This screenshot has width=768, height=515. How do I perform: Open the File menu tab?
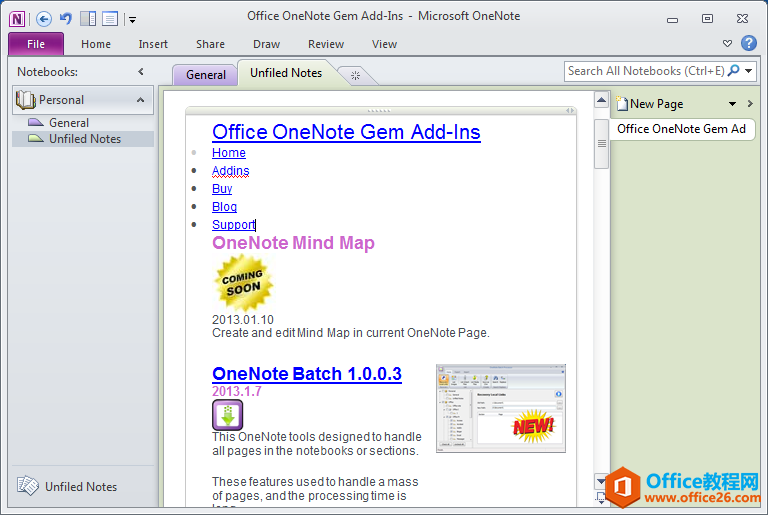pyautogui.click(x=36, y=44)
